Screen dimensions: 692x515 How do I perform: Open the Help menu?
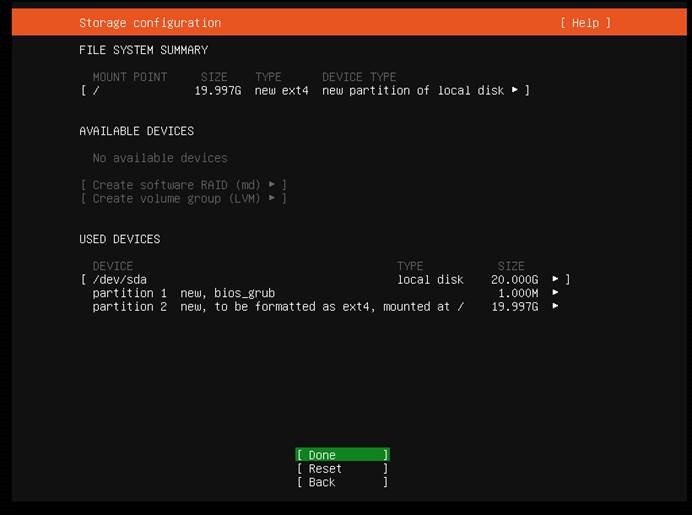(x=585, y=23)
